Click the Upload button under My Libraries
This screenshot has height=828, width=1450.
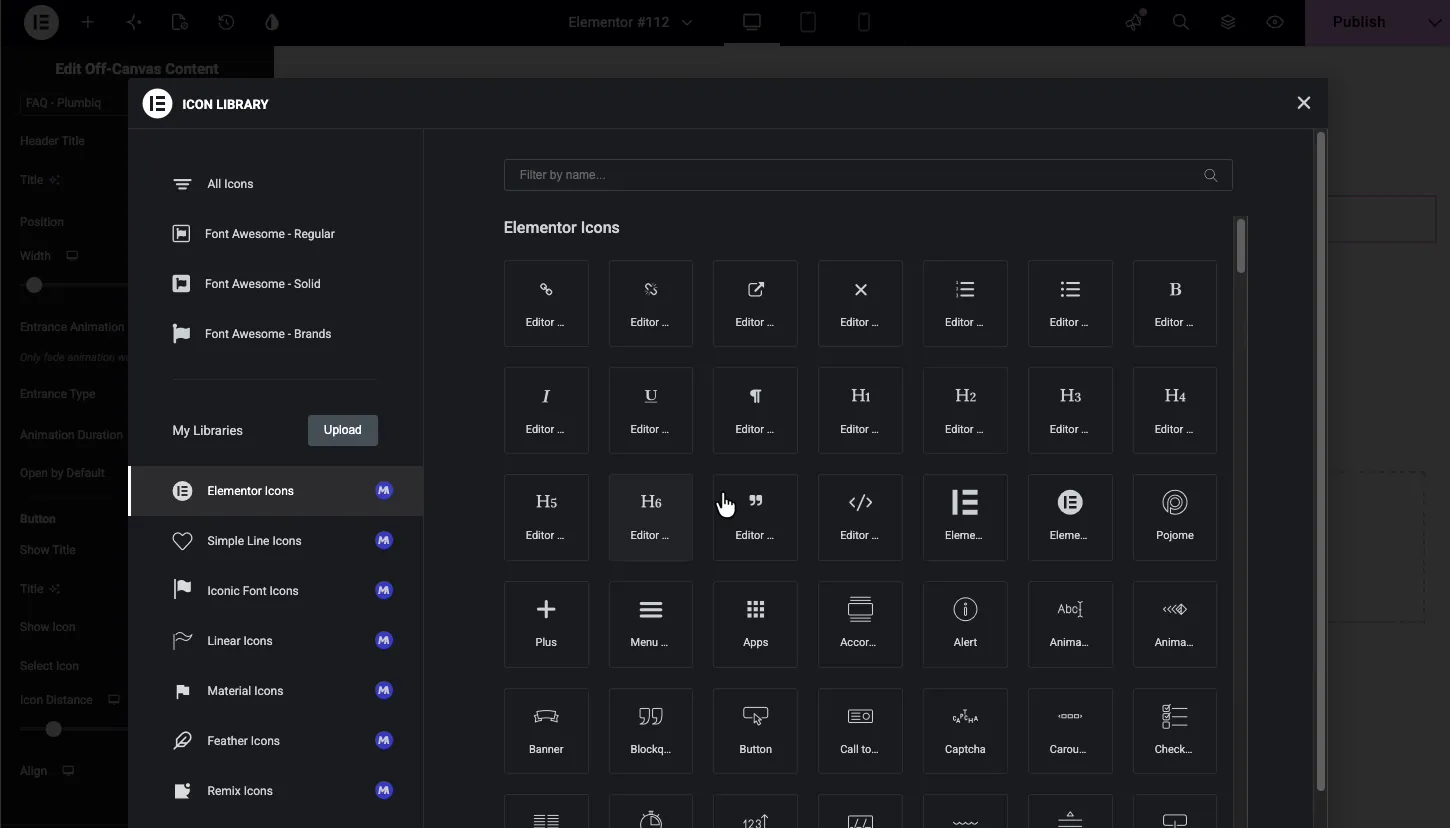[x=342, y=430]
